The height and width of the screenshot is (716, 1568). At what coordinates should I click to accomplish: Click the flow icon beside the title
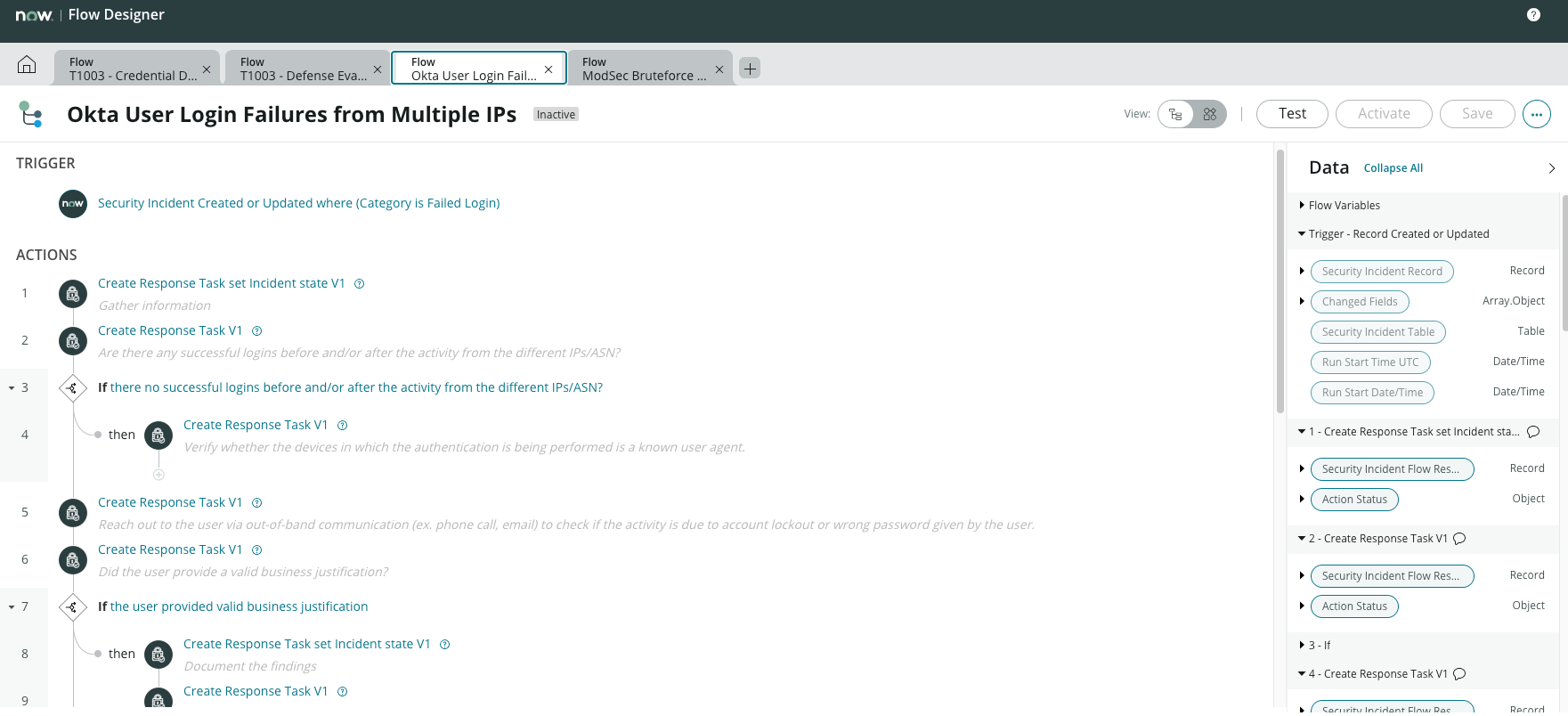(31, 114)
